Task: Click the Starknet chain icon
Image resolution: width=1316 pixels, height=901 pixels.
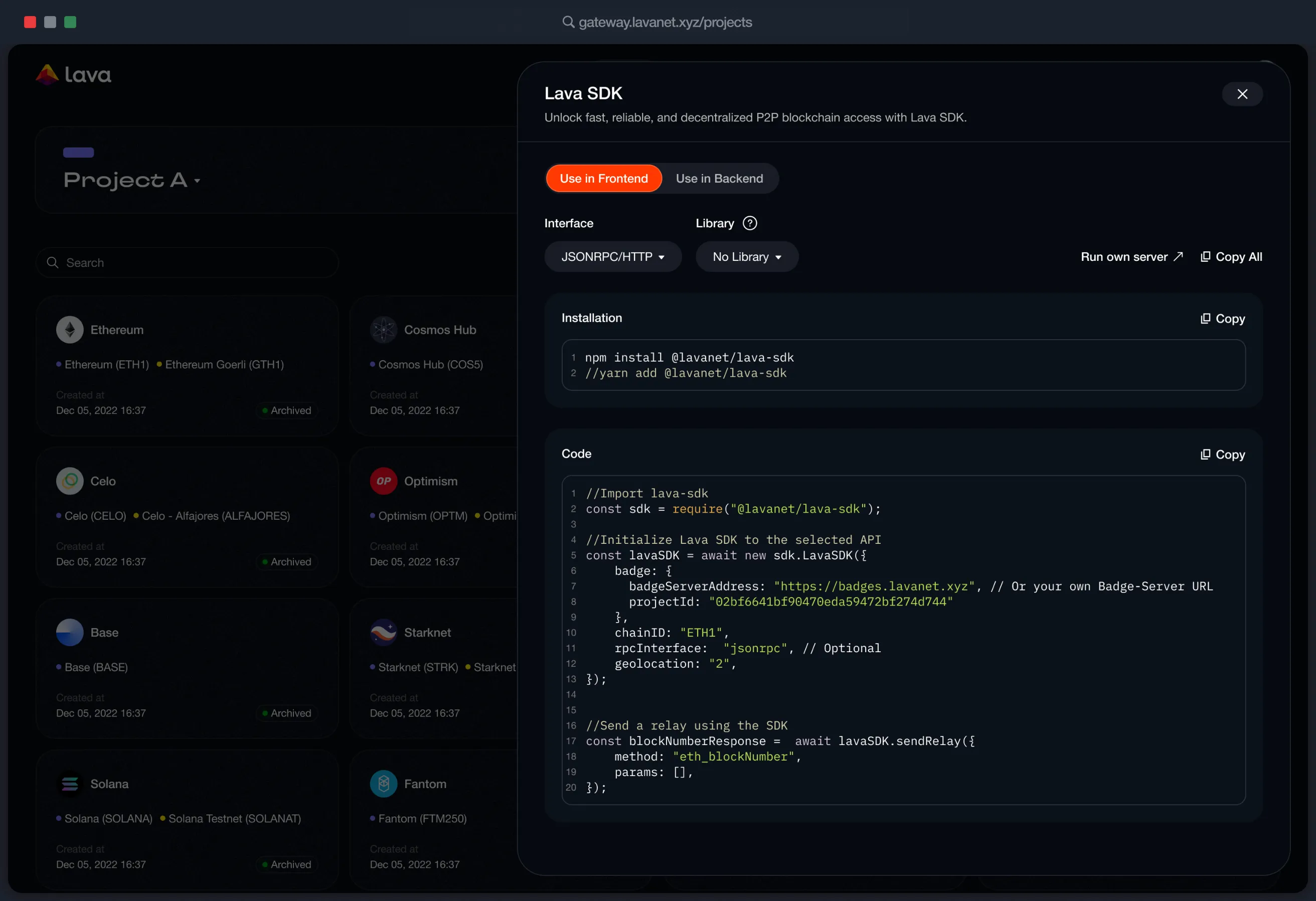Action: point(383,632)
